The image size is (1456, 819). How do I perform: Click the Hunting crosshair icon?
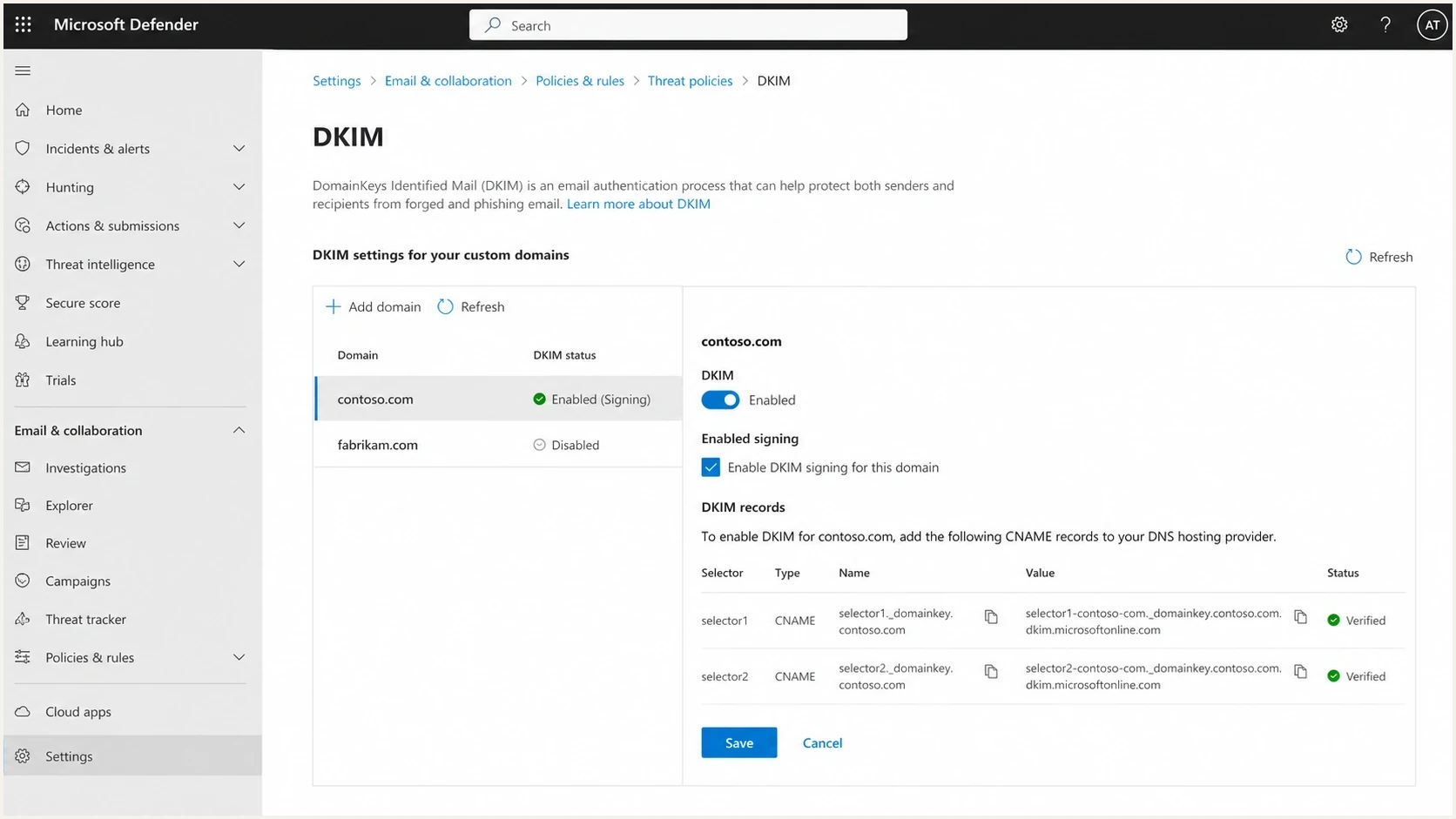23,186
